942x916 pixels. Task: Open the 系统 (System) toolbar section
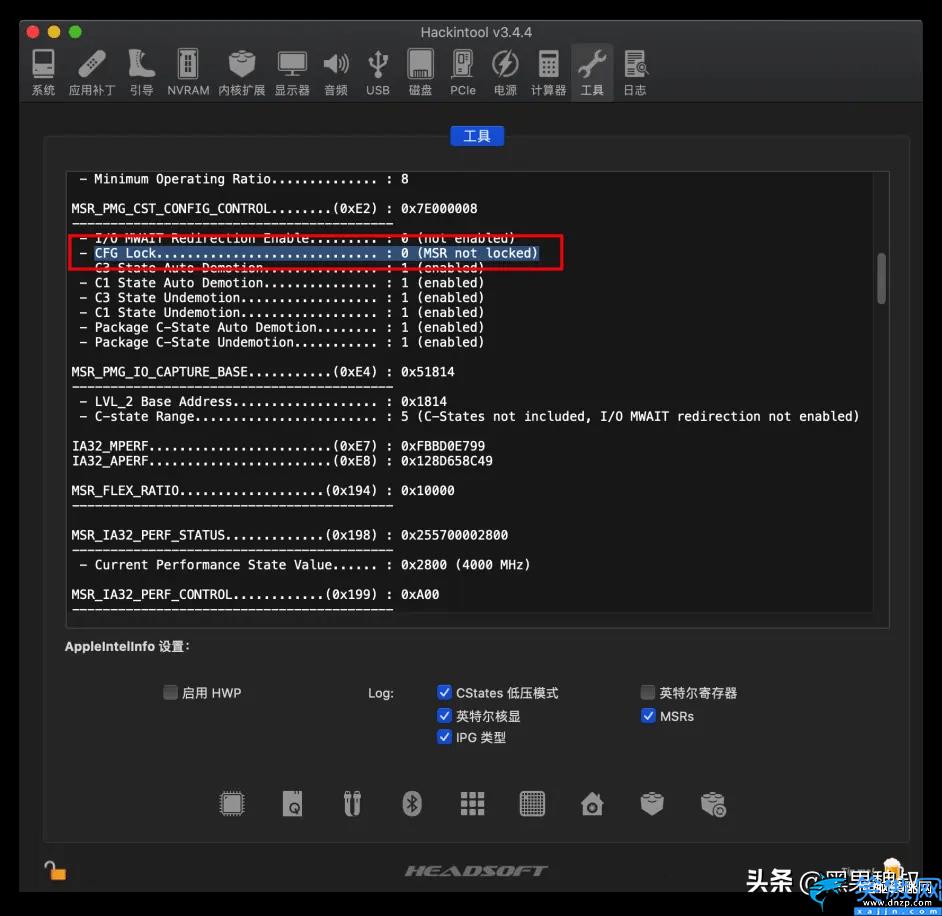(x=43, y=72)
